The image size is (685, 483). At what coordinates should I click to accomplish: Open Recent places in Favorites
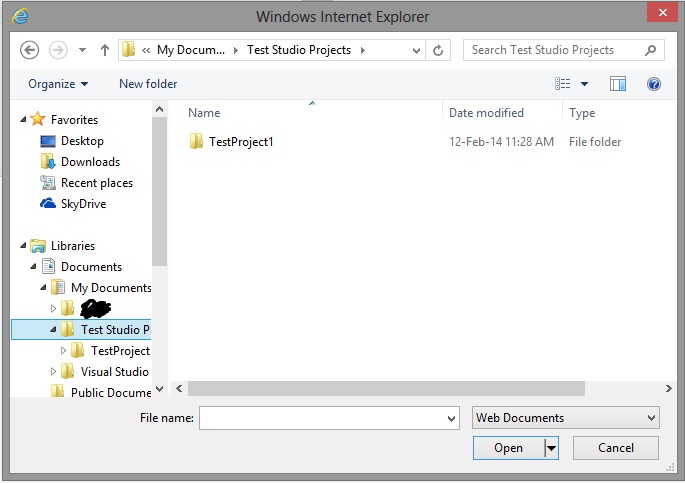point(97,183)
